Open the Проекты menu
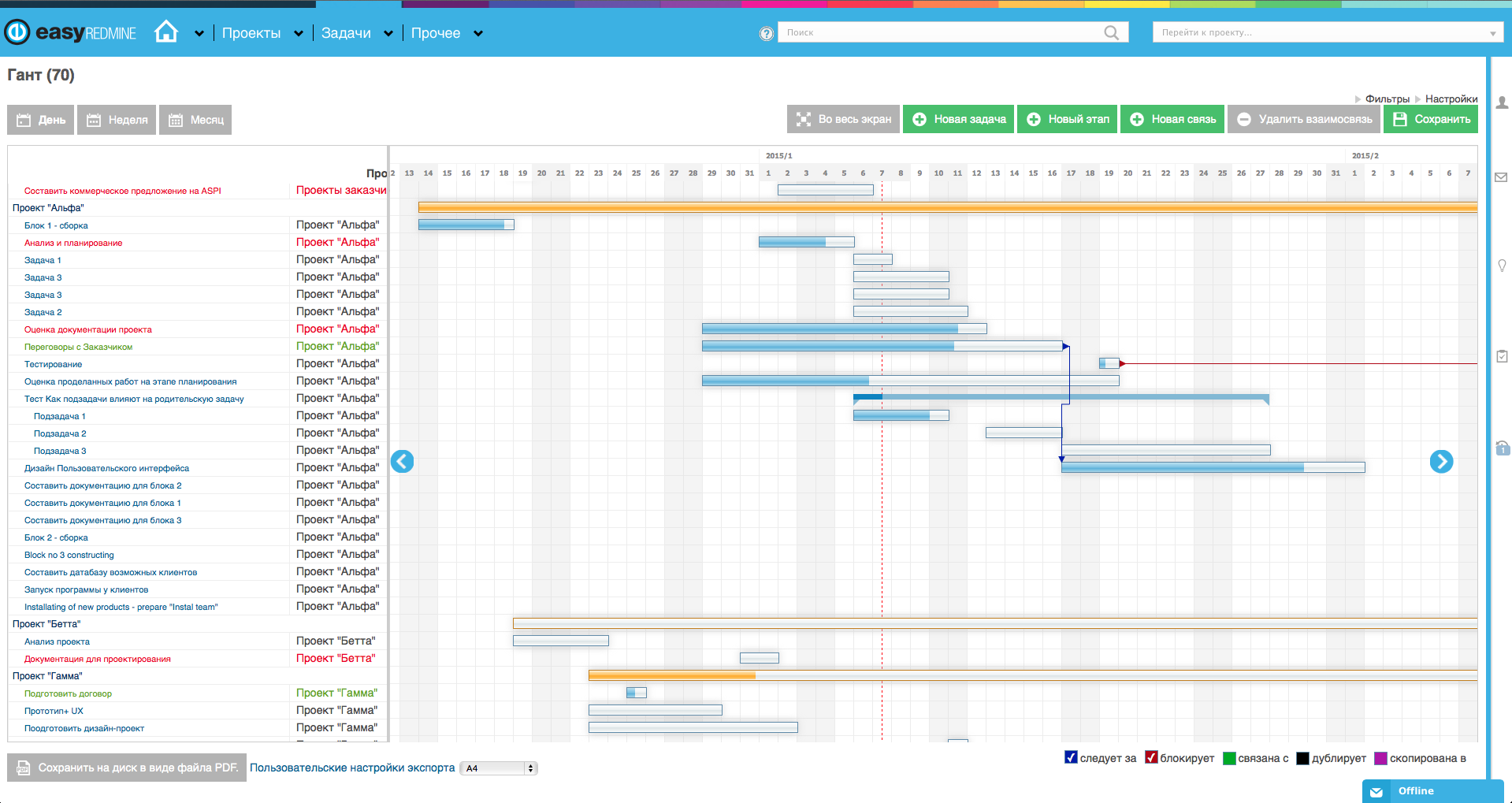This screenshot has width=1512, height=803. (x=251, y=33)
